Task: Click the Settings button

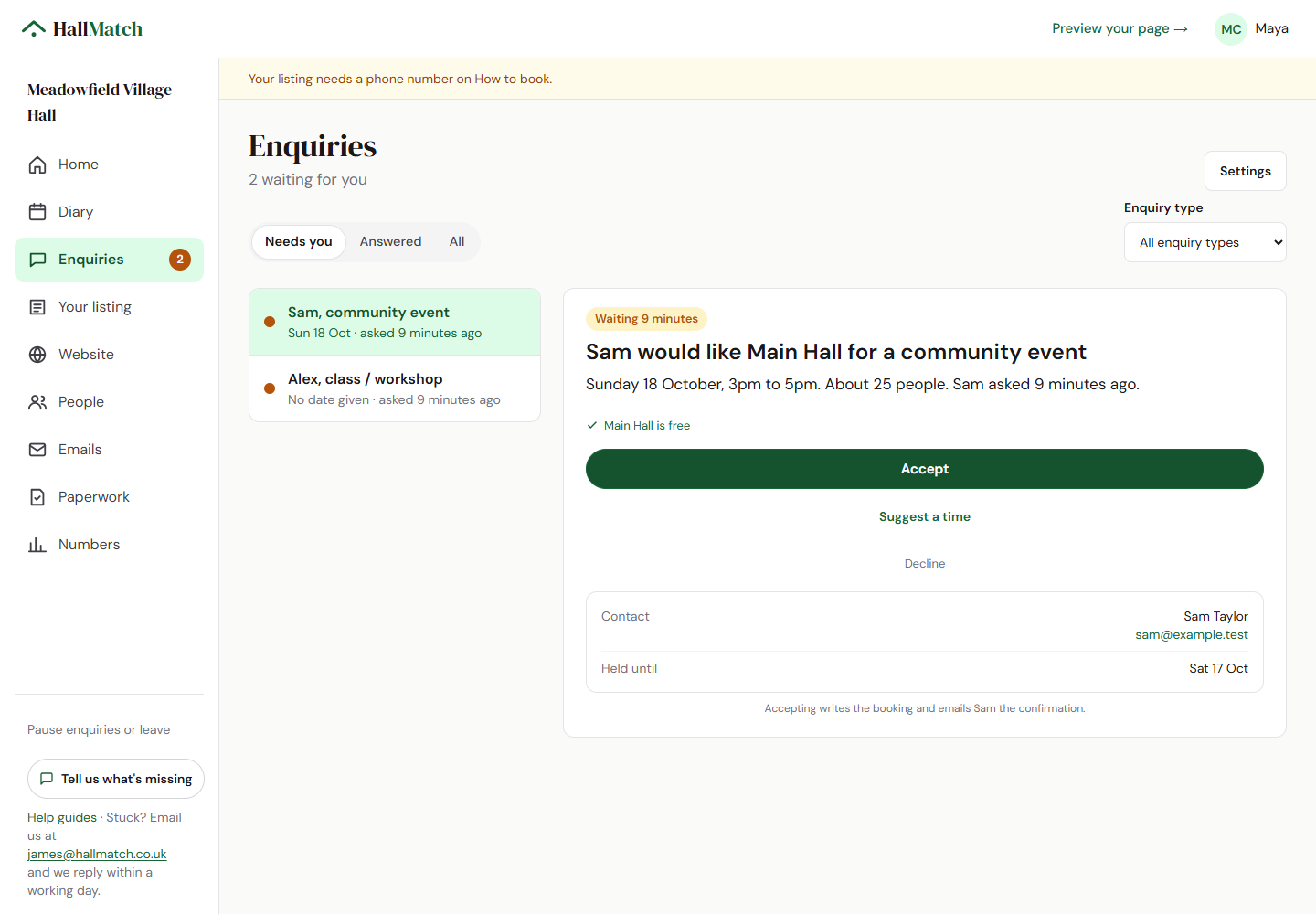Action: [1245, 171]
